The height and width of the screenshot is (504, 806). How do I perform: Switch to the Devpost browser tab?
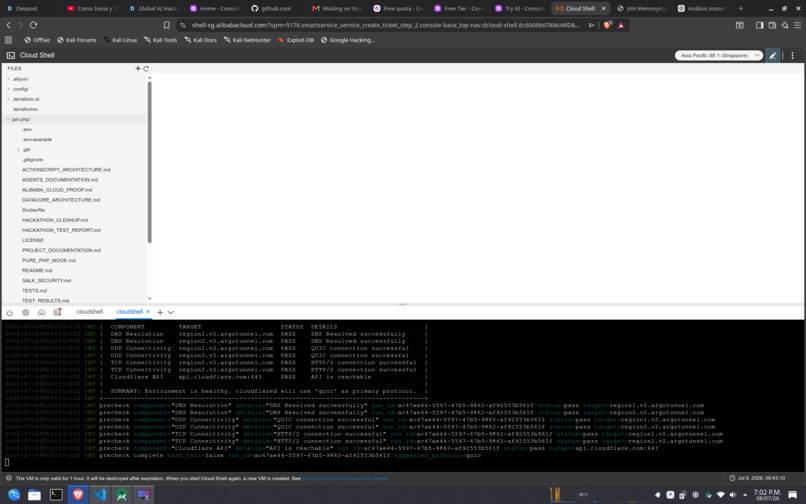[x=26, y=8]
